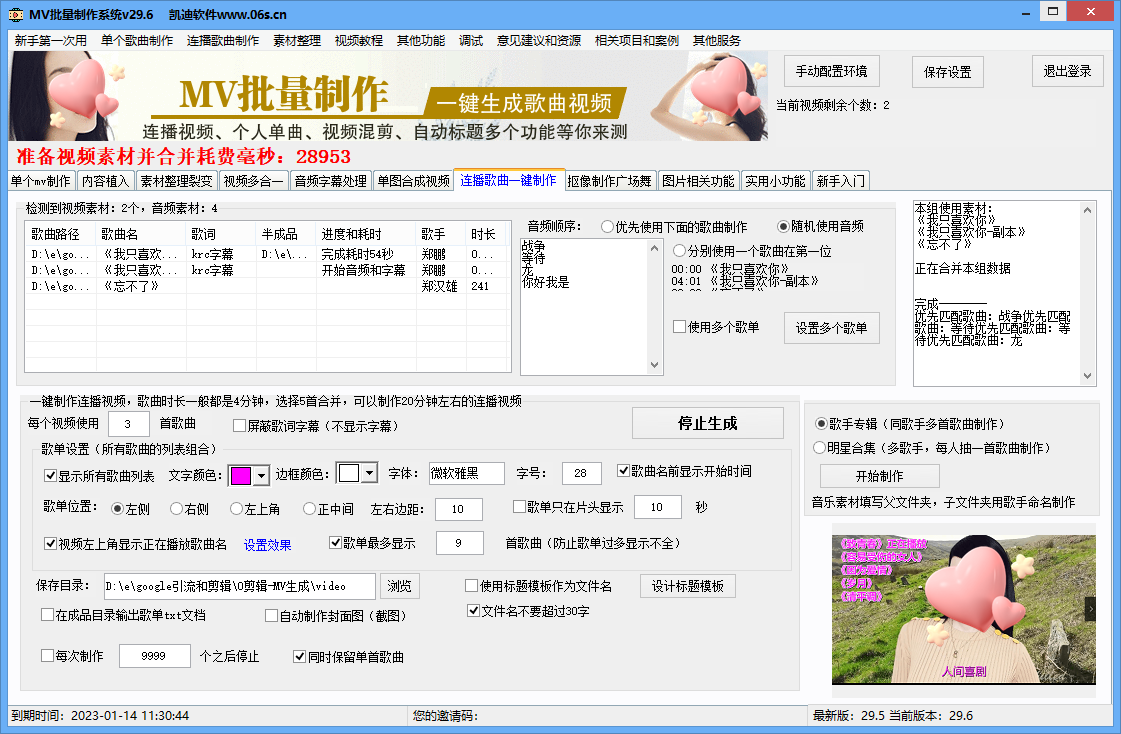Click the 字号 field showing 28

coord(581,473)
